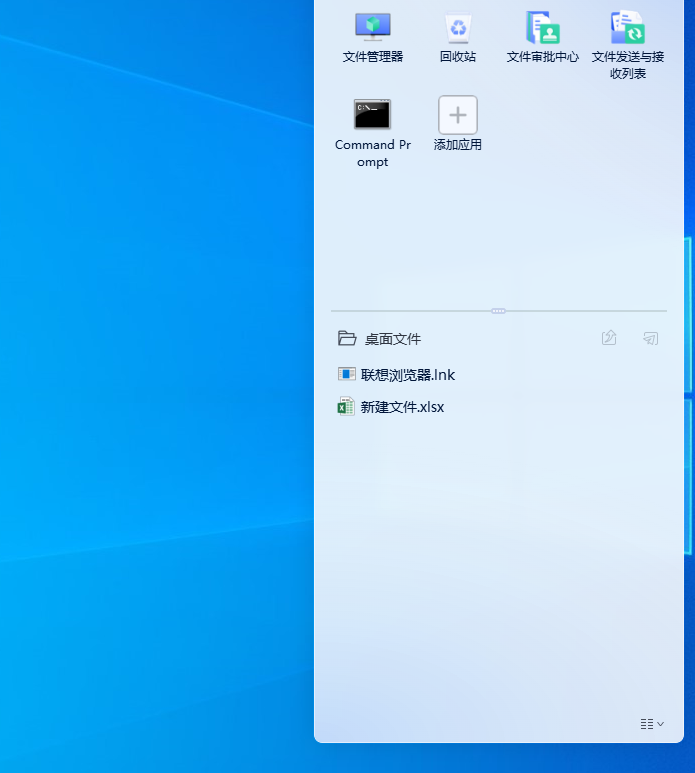
Task: Click the paper plane send icon
Action: (x=651, y=339)
